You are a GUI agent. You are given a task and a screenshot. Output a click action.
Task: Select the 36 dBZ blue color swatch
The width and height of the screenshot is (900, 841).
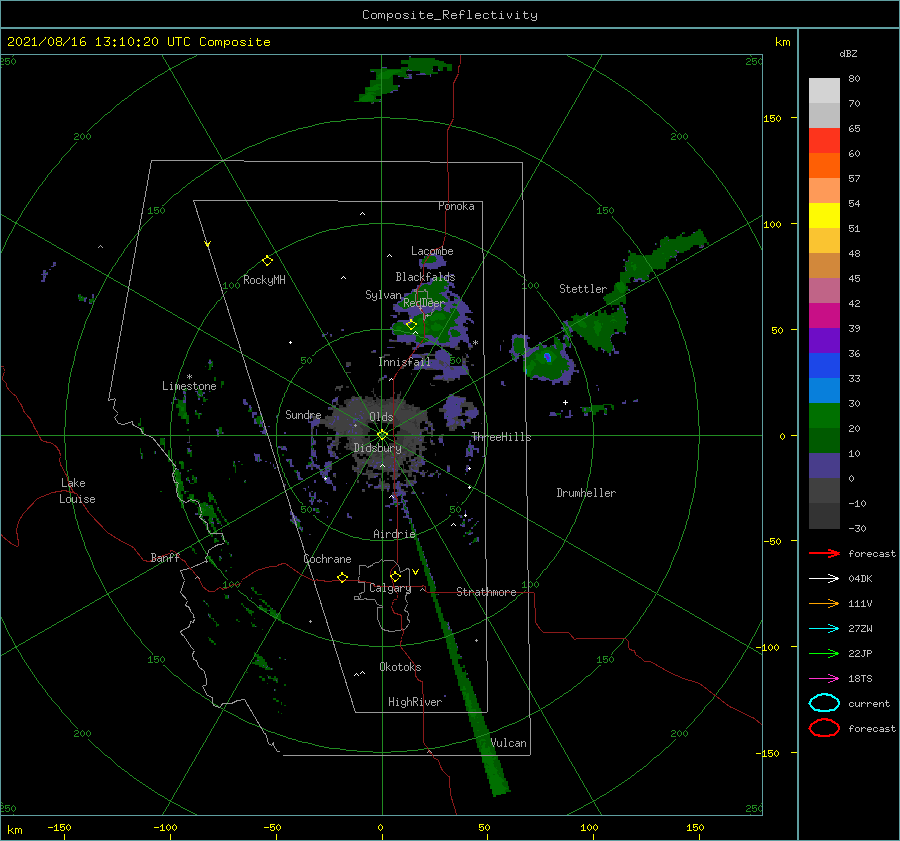point(824,365)
